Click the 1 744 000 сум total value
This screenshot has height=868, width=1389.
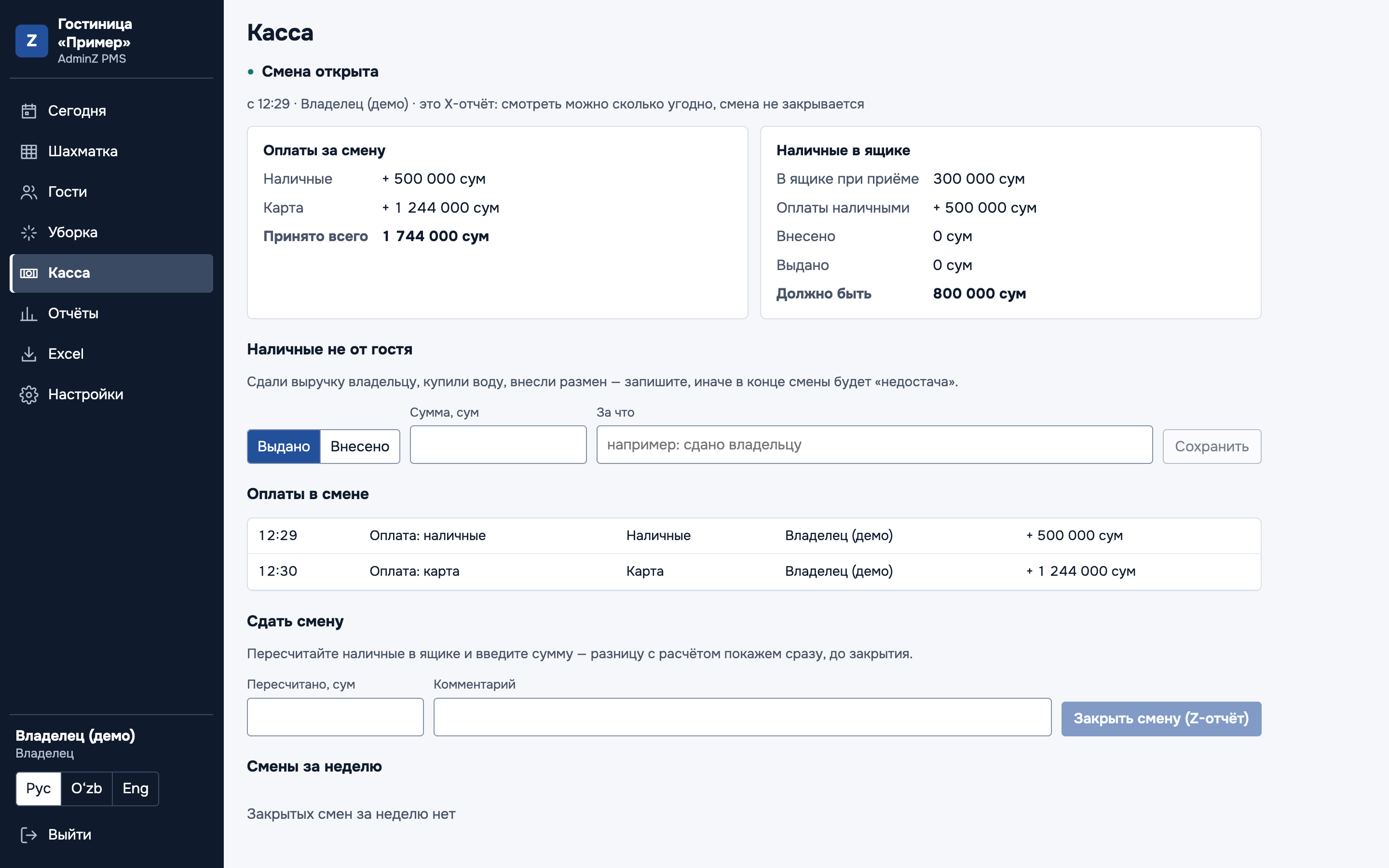[x=436, y=236]
